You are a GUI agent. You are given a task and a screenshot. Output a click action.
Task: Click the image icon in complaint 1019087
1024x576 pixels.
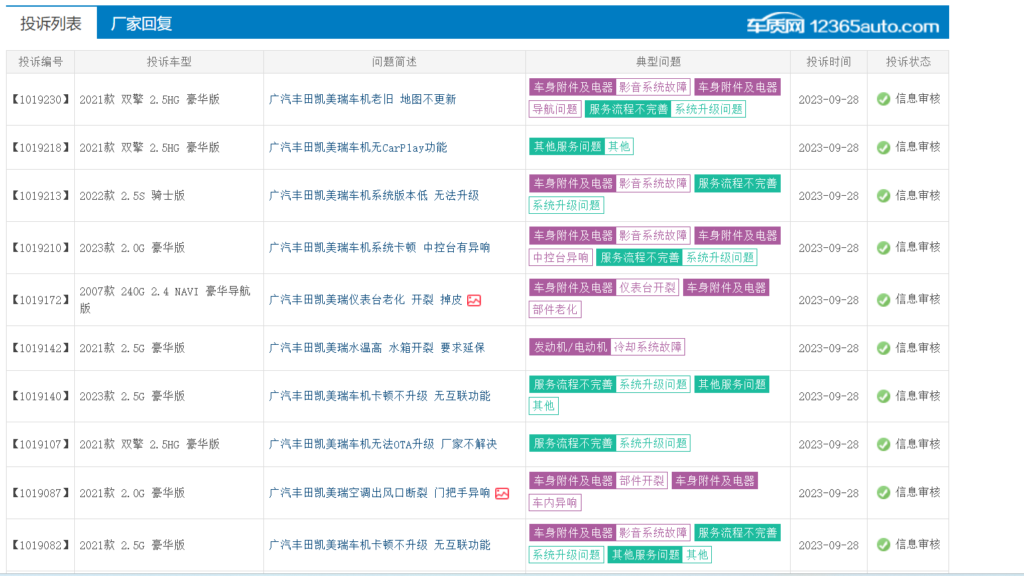click(502, 494)
